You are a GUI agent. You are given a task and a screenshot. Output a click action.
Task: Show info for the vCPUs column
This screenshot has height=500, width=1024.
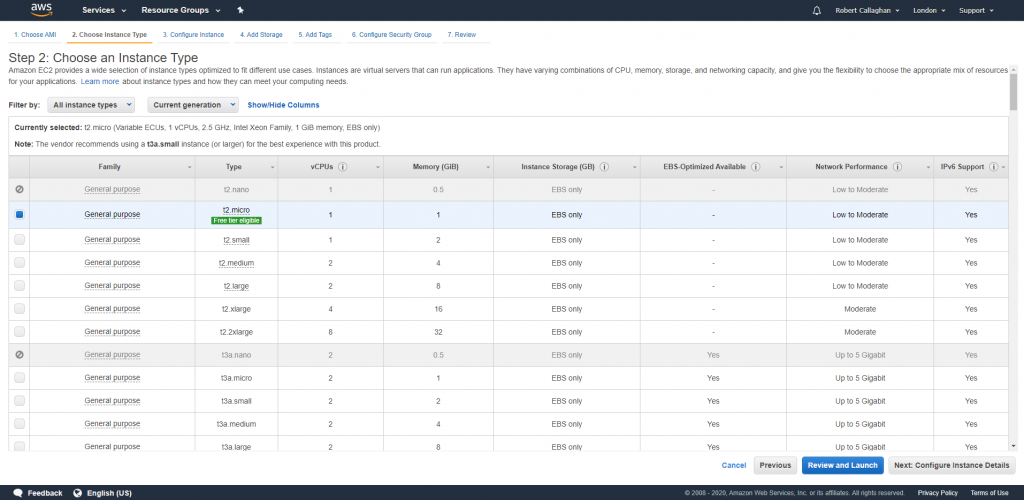[343, 166]
